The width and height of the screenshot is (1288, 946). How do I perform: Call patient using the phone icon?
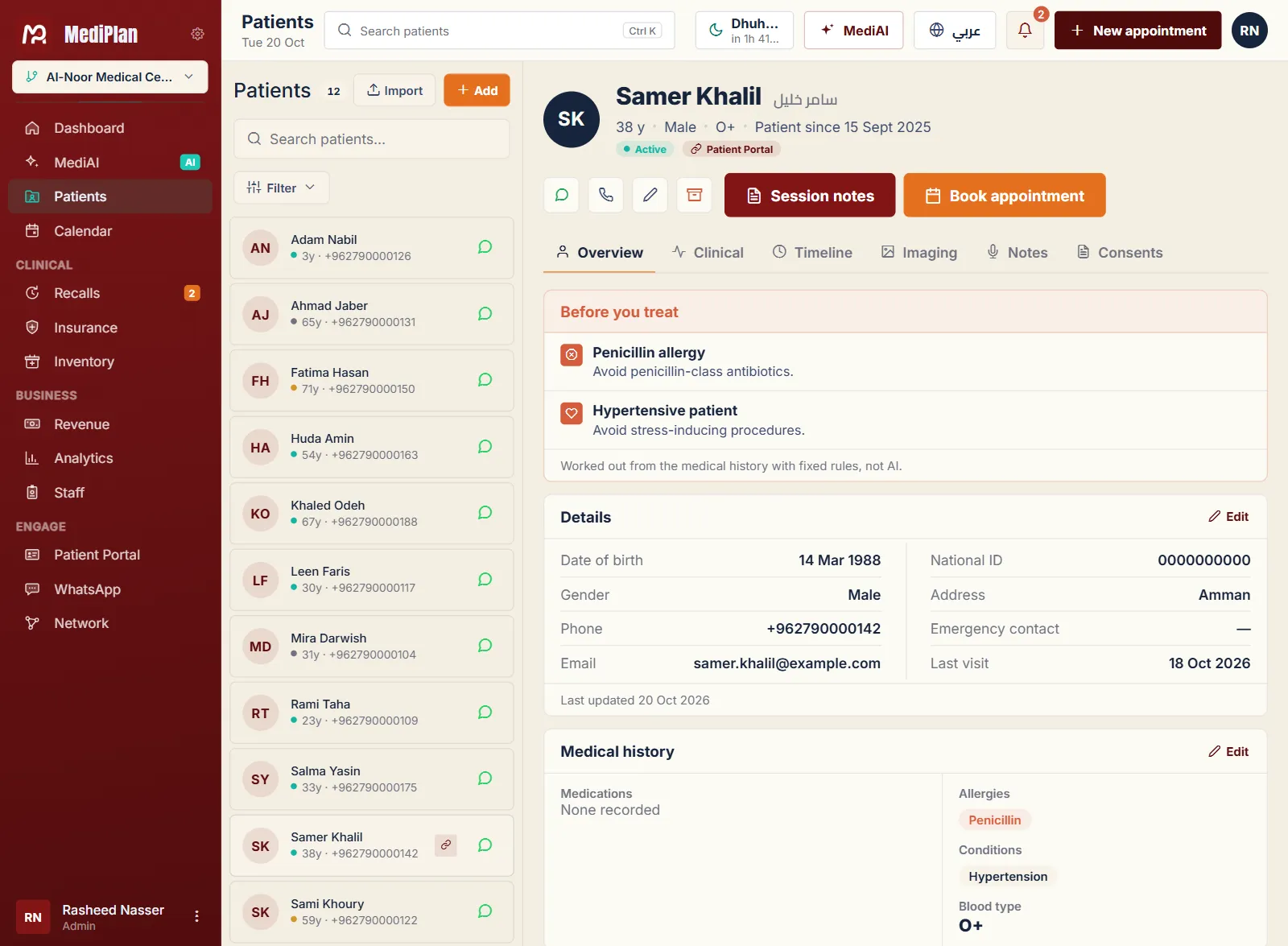(x=606, y=195)
